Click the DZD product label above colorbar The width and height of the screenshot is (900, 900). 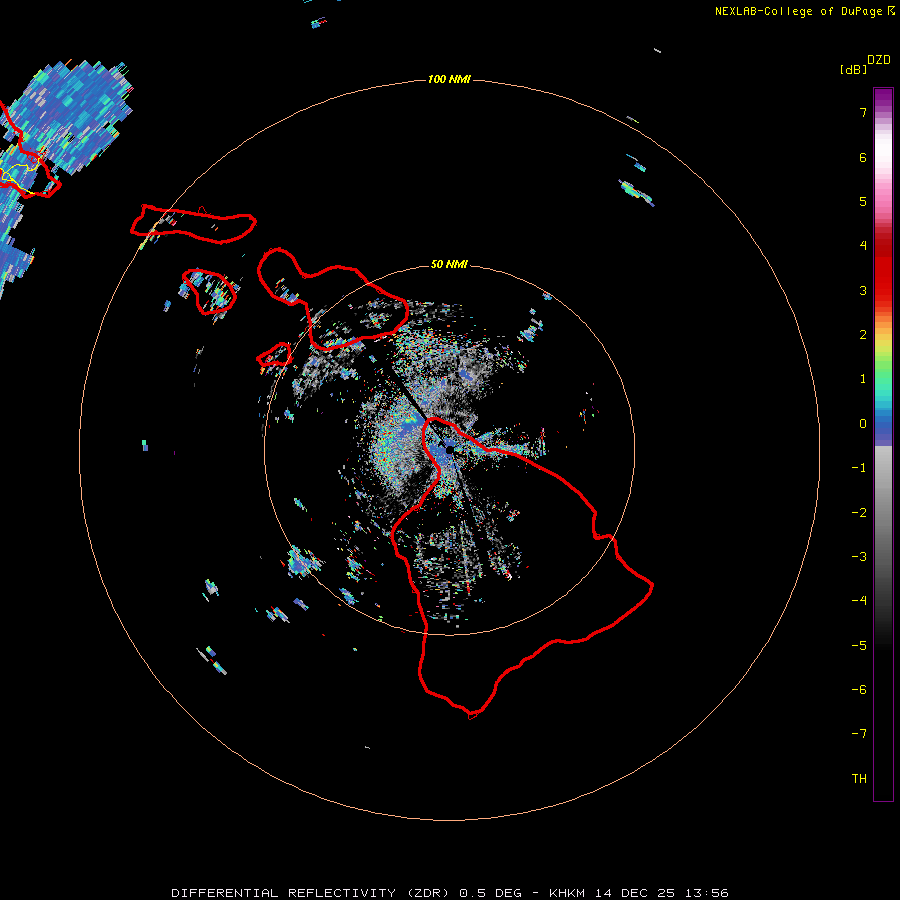(879, 60)
